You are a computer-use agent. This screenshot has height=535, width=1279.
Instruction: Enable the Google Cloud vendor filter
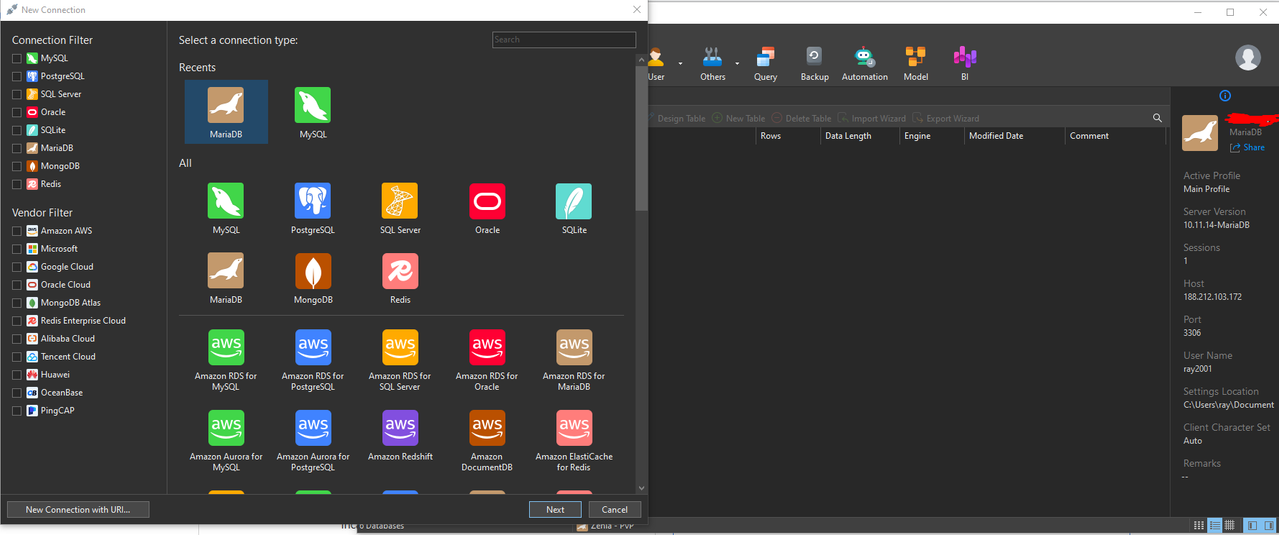coord(16,267)
